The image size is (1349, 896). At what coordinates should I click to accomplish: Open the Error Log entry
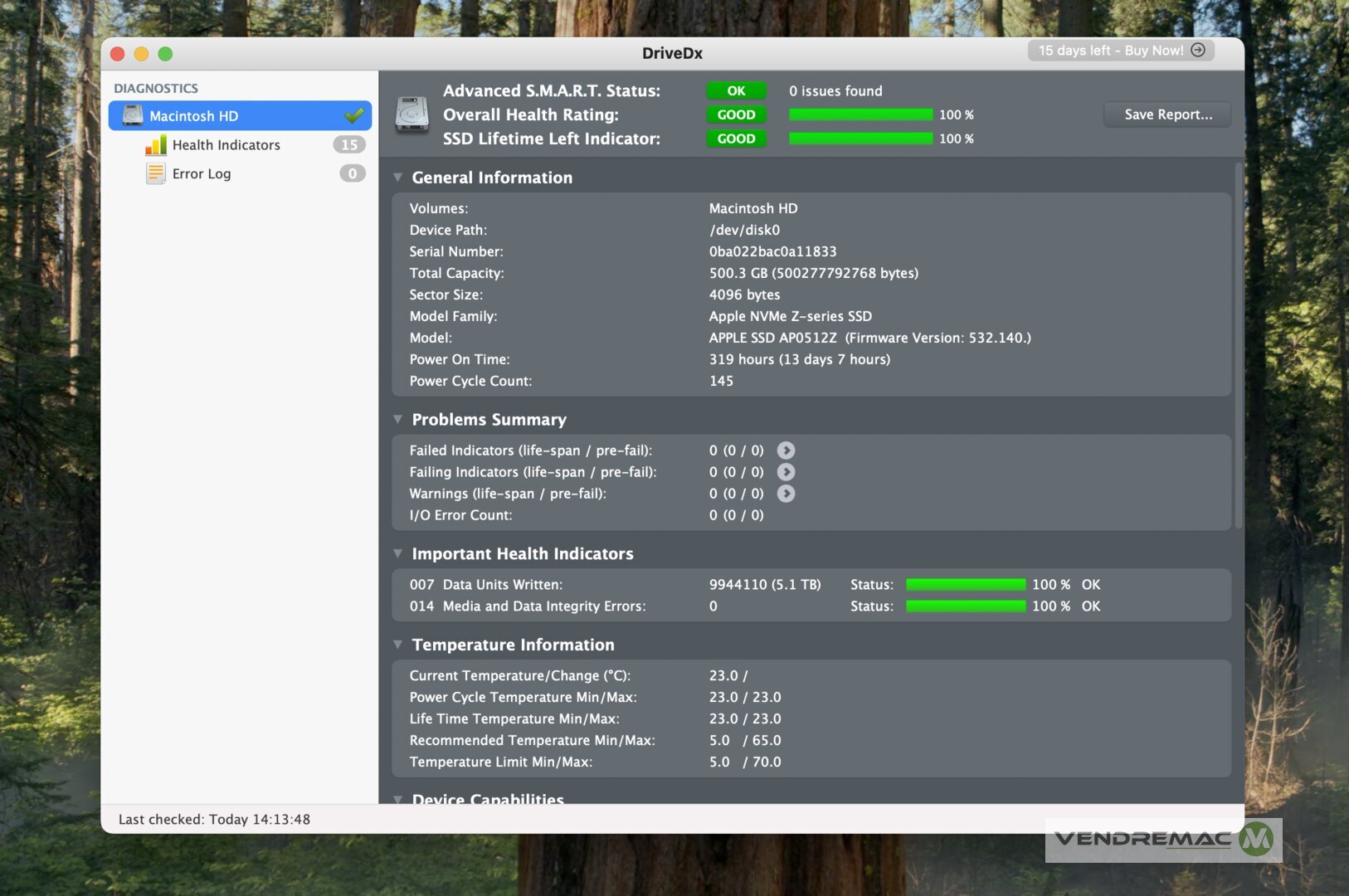click(x=202, y=173)
